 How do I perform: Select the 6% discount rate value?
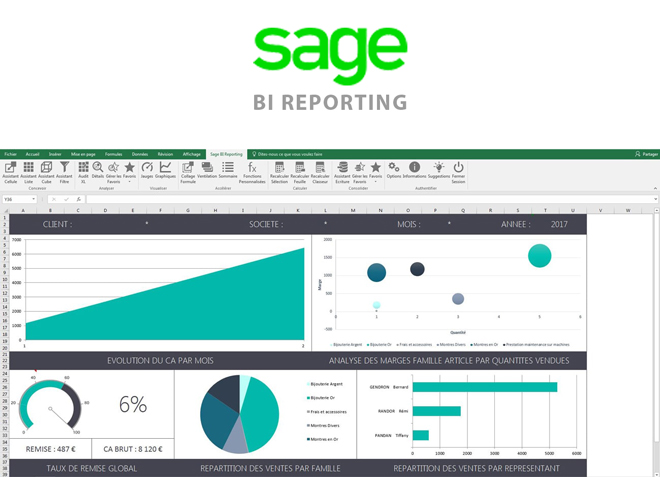tap(133, 404)
